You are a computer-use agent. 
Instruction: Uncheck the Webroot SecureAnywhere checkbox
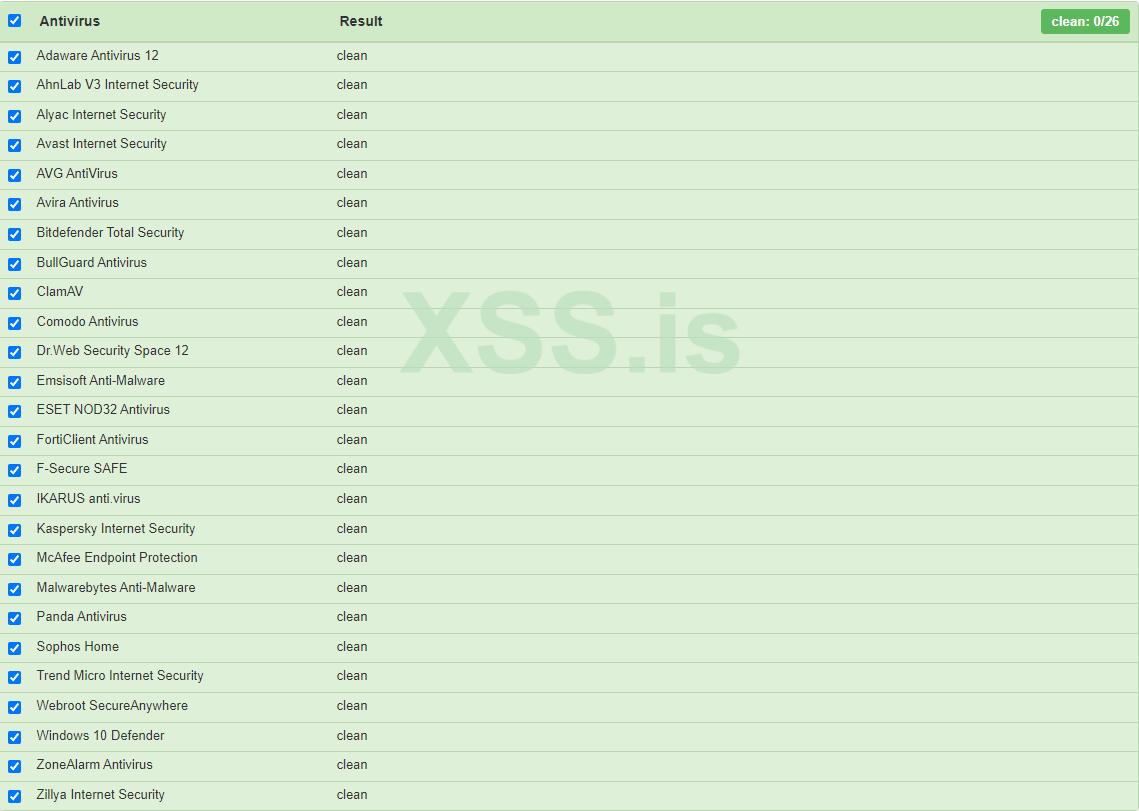pos(14,707)
